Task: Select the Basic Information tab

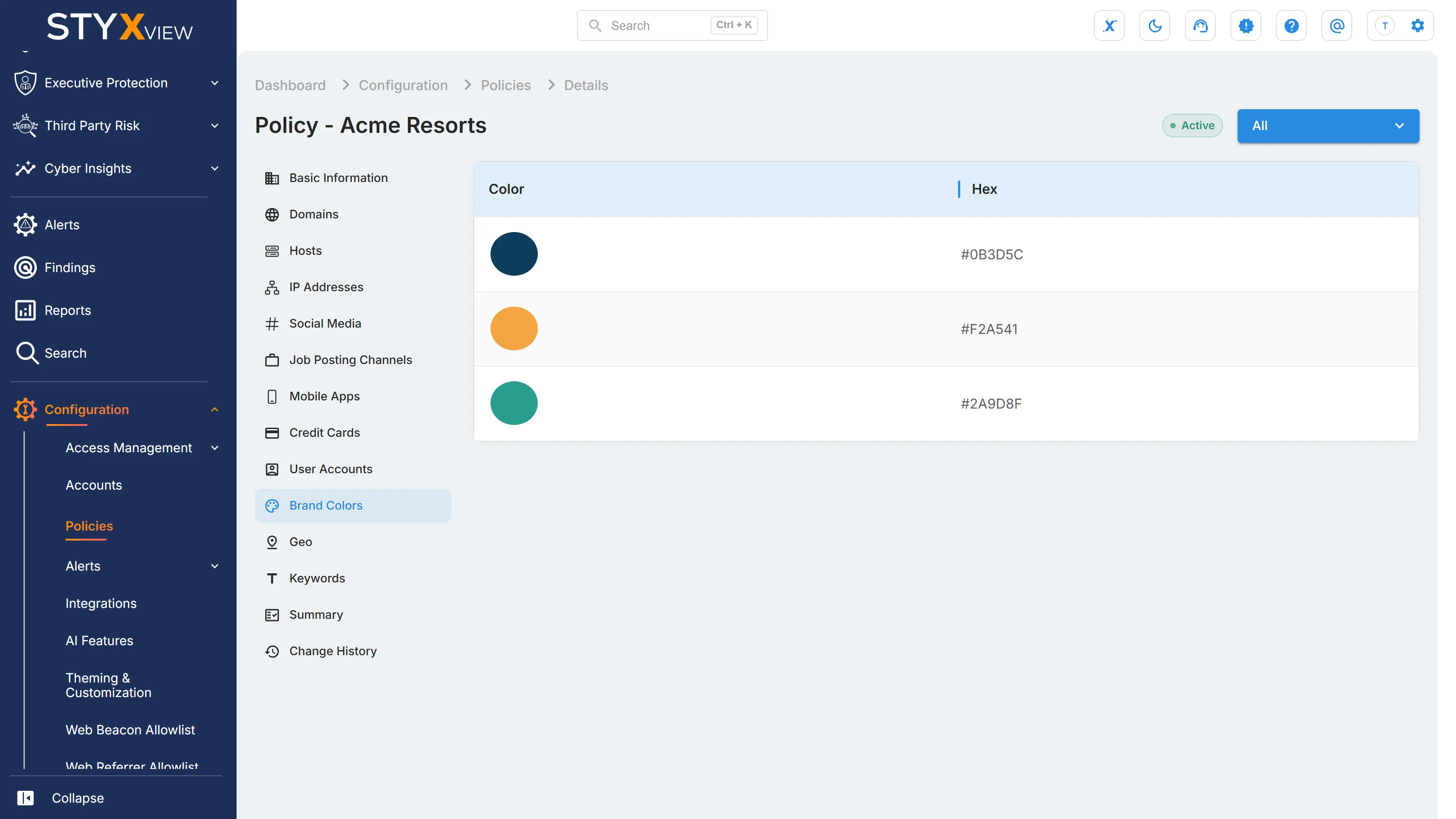Action: click(353, 178)
